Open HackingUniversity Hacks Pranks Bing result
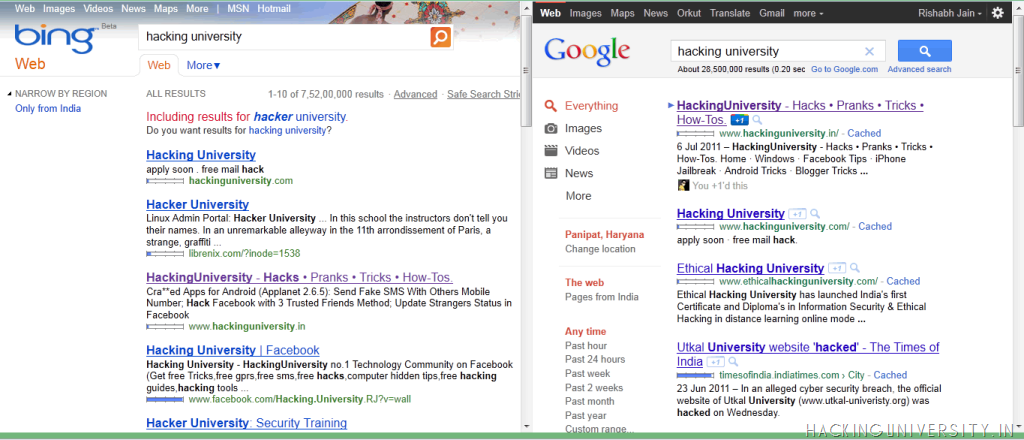The image size is (1024, 440). pyautogui.click(x=300, y=277)
